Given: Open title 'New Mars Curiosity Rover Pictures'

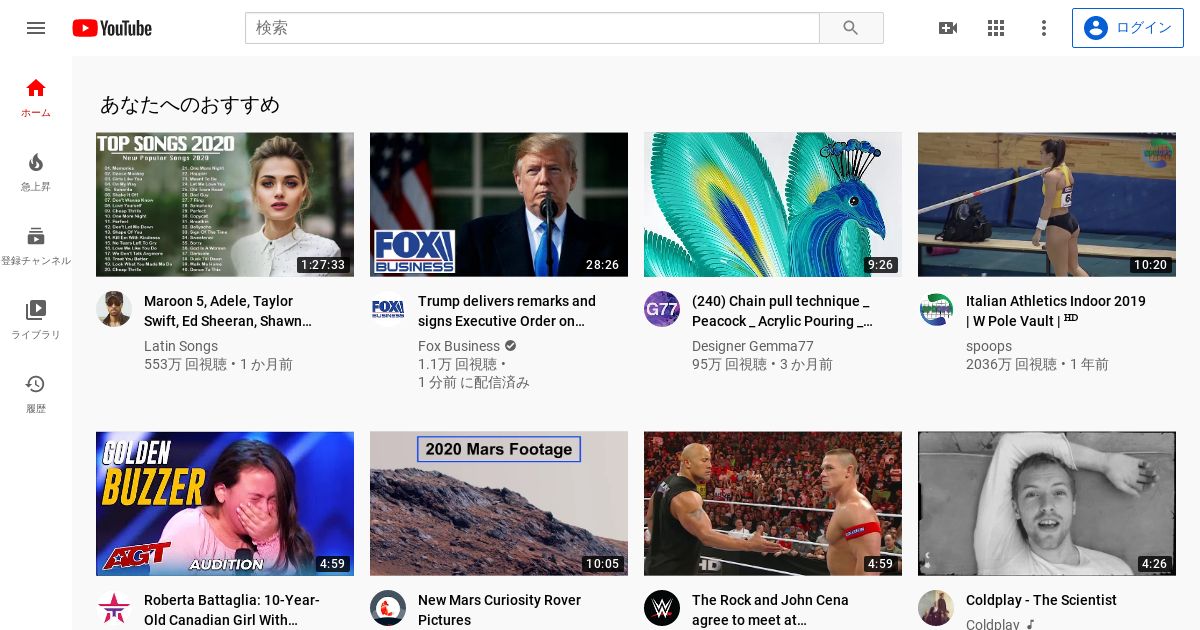Looking at the screenshot, I should (500, 610).
